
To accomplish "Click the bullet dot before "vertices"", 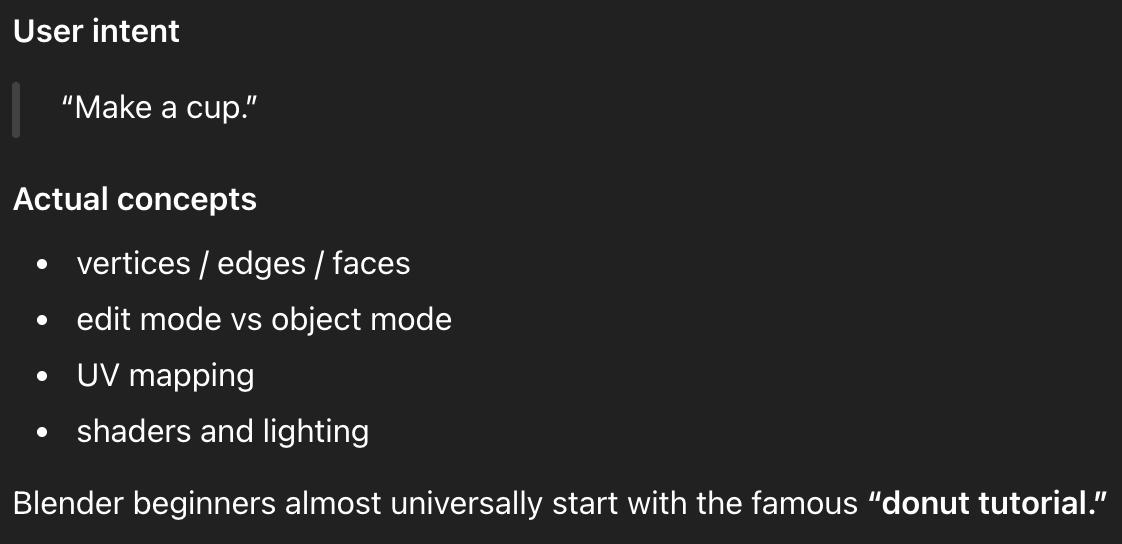I will pos(42,265).
